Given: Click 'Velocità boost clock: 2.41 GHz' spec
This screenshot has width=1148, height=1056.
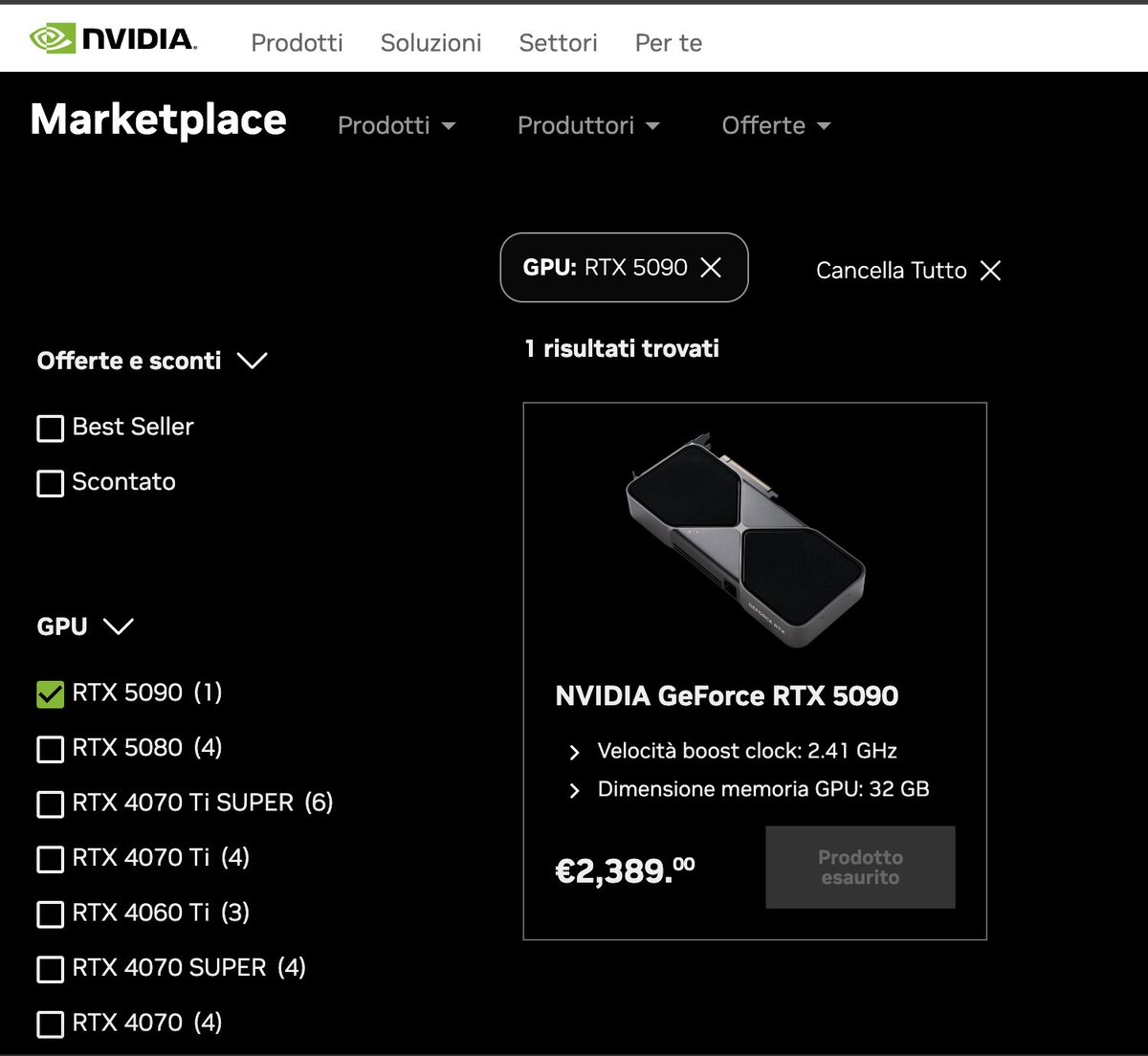Looking at the screenshot, I should pyautogui.click(x=747, y=751).
